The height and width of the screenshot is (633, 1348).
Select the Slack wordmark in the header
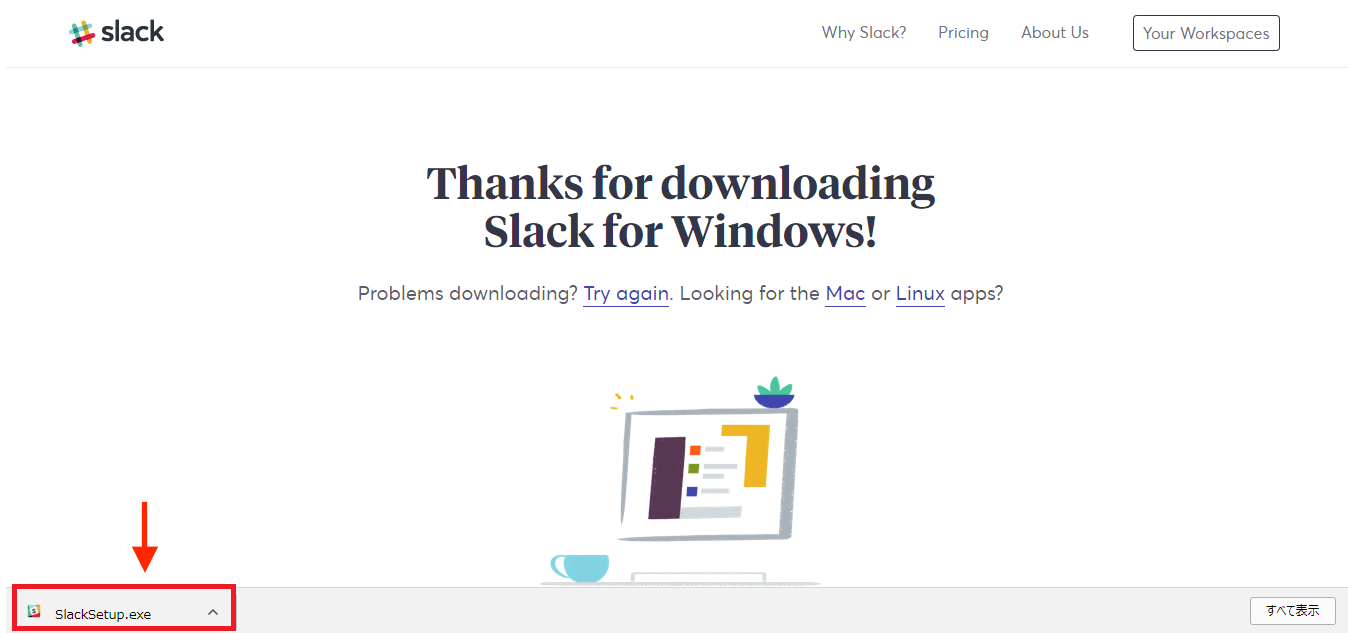[133, 31]
